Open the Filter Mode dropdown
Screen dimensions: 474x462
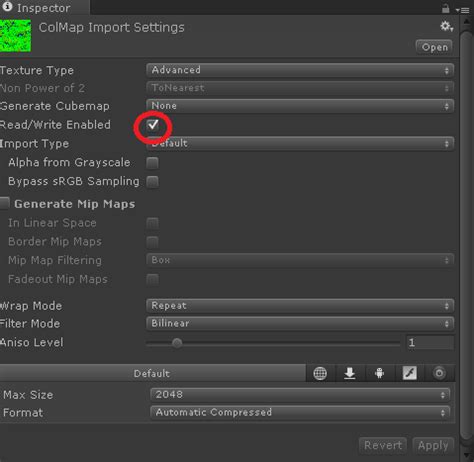click(300, 323)
